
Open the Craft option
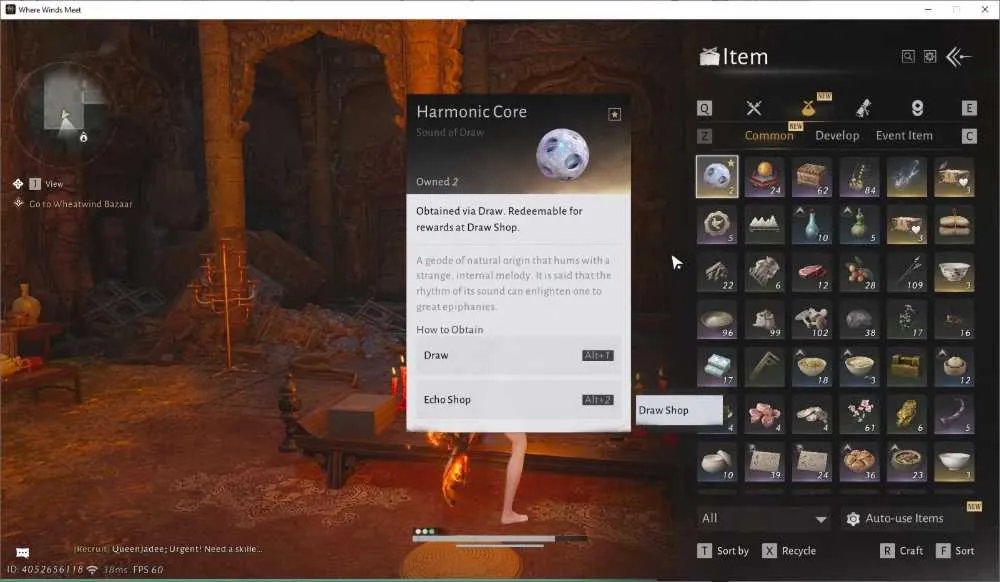(902, 551)
